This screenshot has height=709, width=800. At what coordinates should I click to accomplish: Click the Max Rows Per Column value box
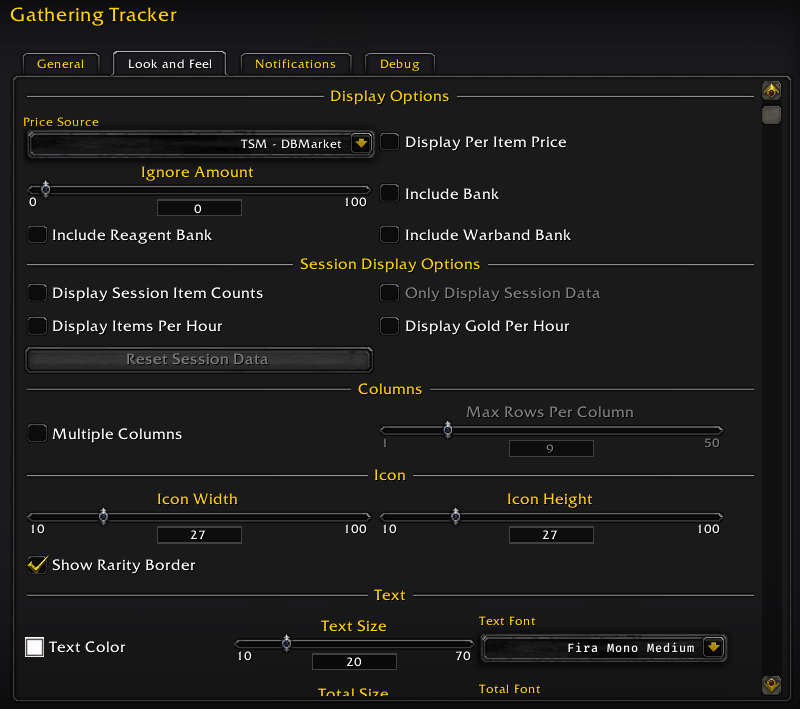(x=551, y=448)
